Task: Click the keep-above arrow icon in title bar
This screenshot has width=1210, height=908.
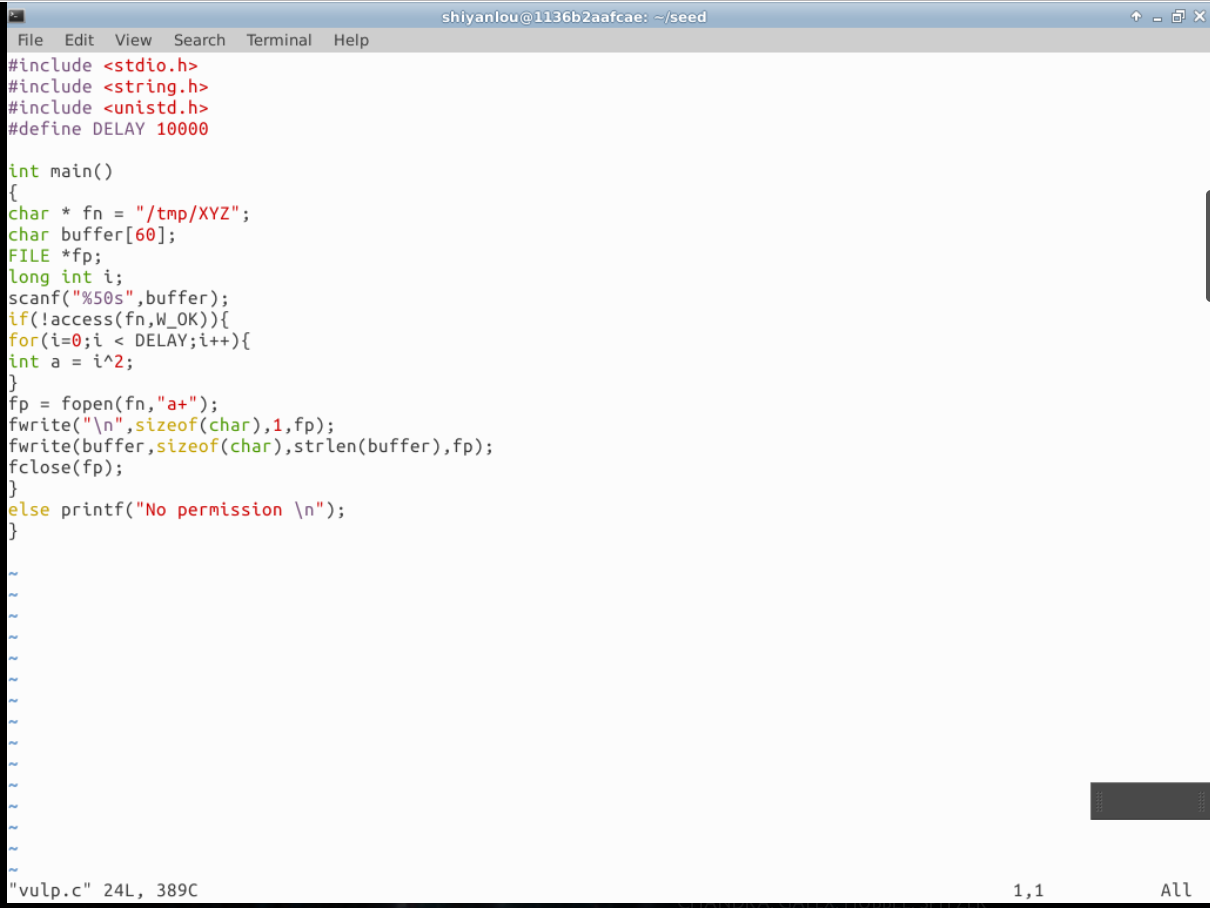Action: [1136, 16]
